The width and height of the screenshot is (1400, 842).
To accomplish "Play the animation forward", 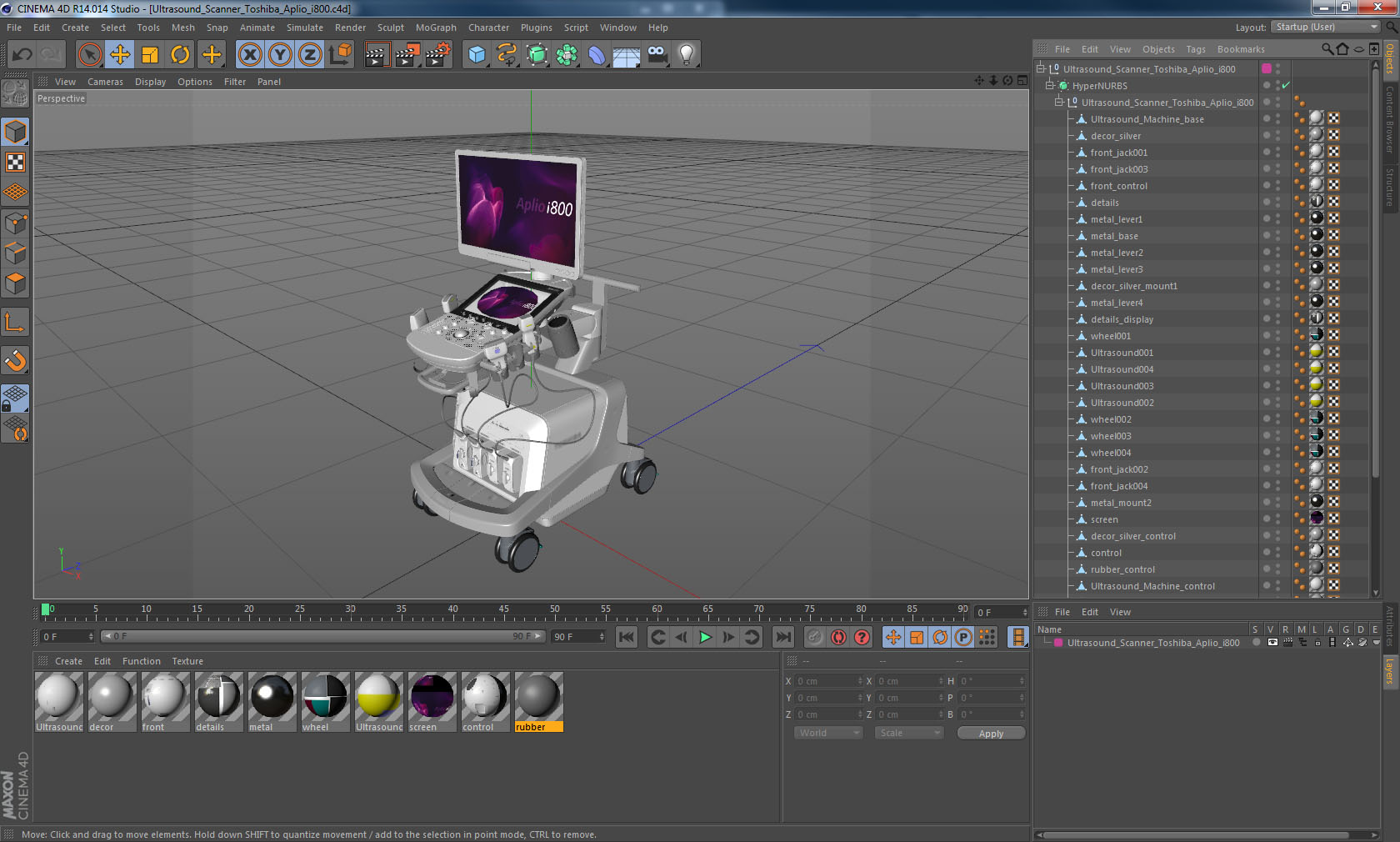I will (x=705, y=637).
